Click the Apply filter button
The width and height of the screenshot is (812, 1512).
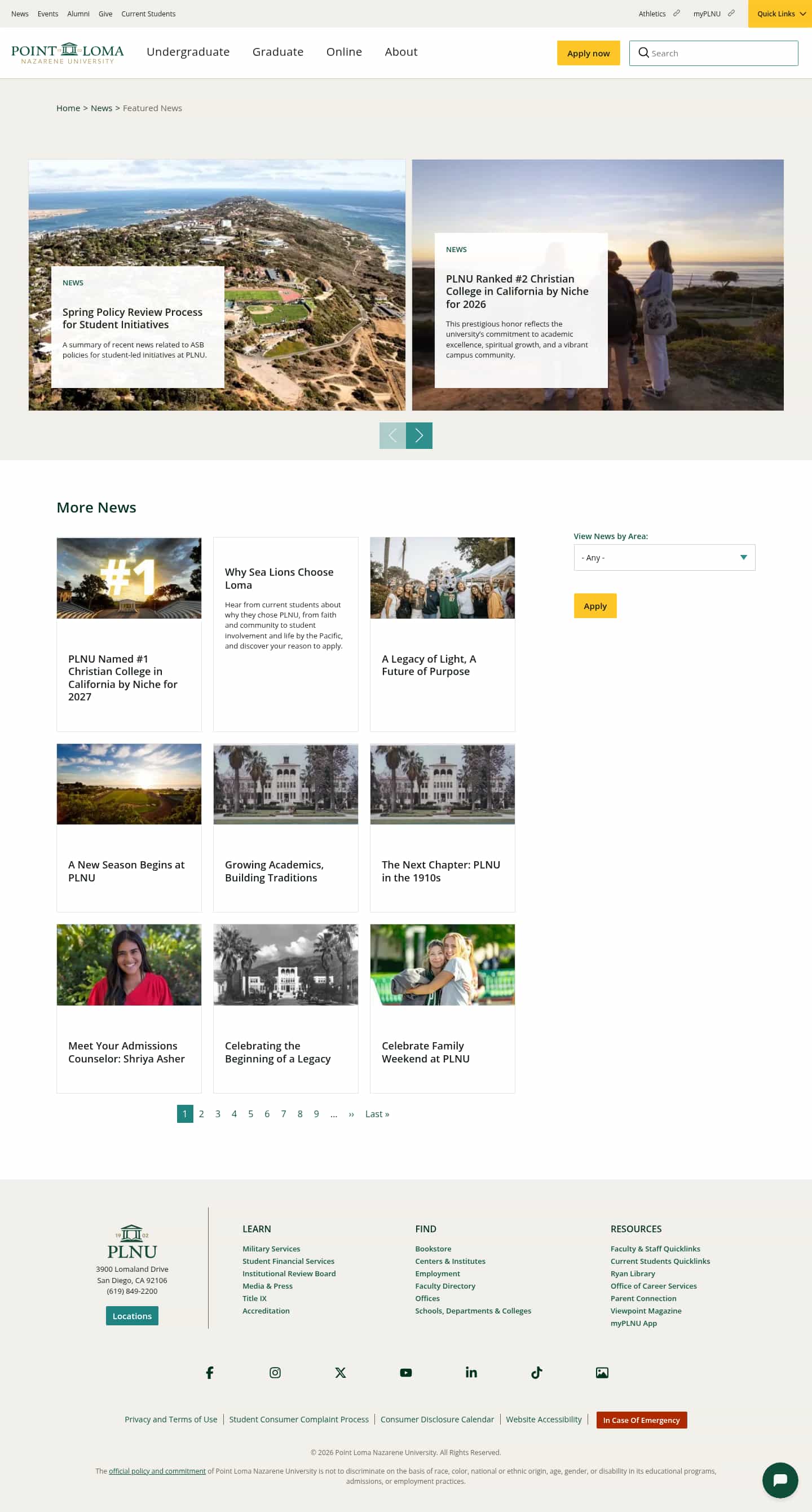tap(595, 606)
